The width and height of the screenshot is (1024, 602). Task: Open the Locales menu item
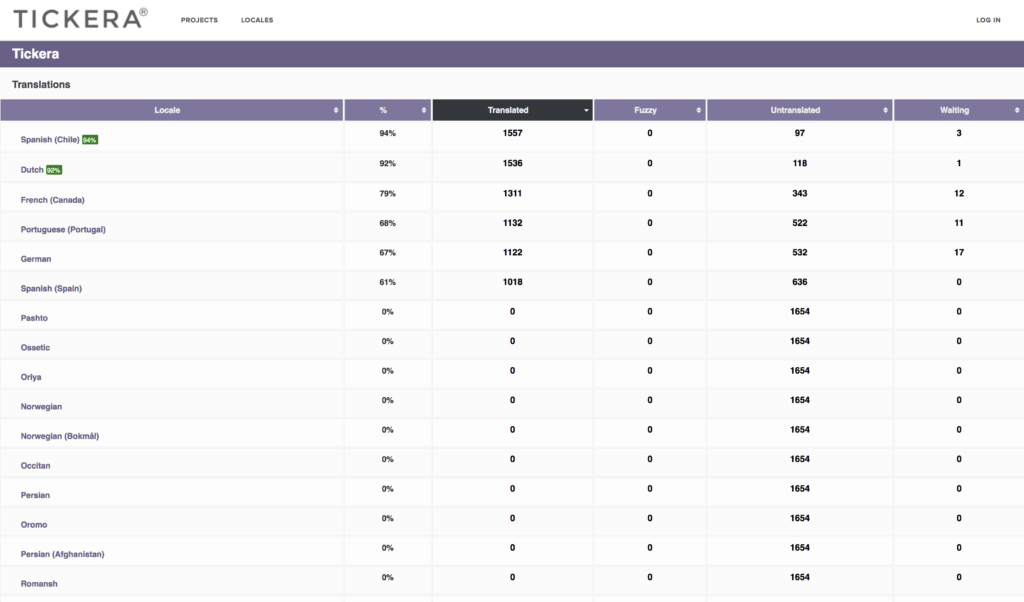tap(257, 20)
